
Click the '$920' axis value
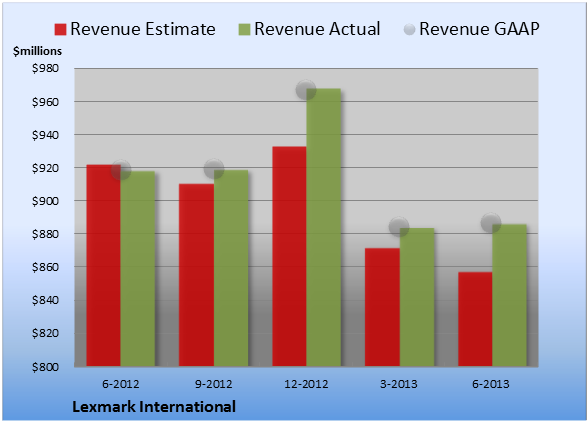[x=45, y=168]
